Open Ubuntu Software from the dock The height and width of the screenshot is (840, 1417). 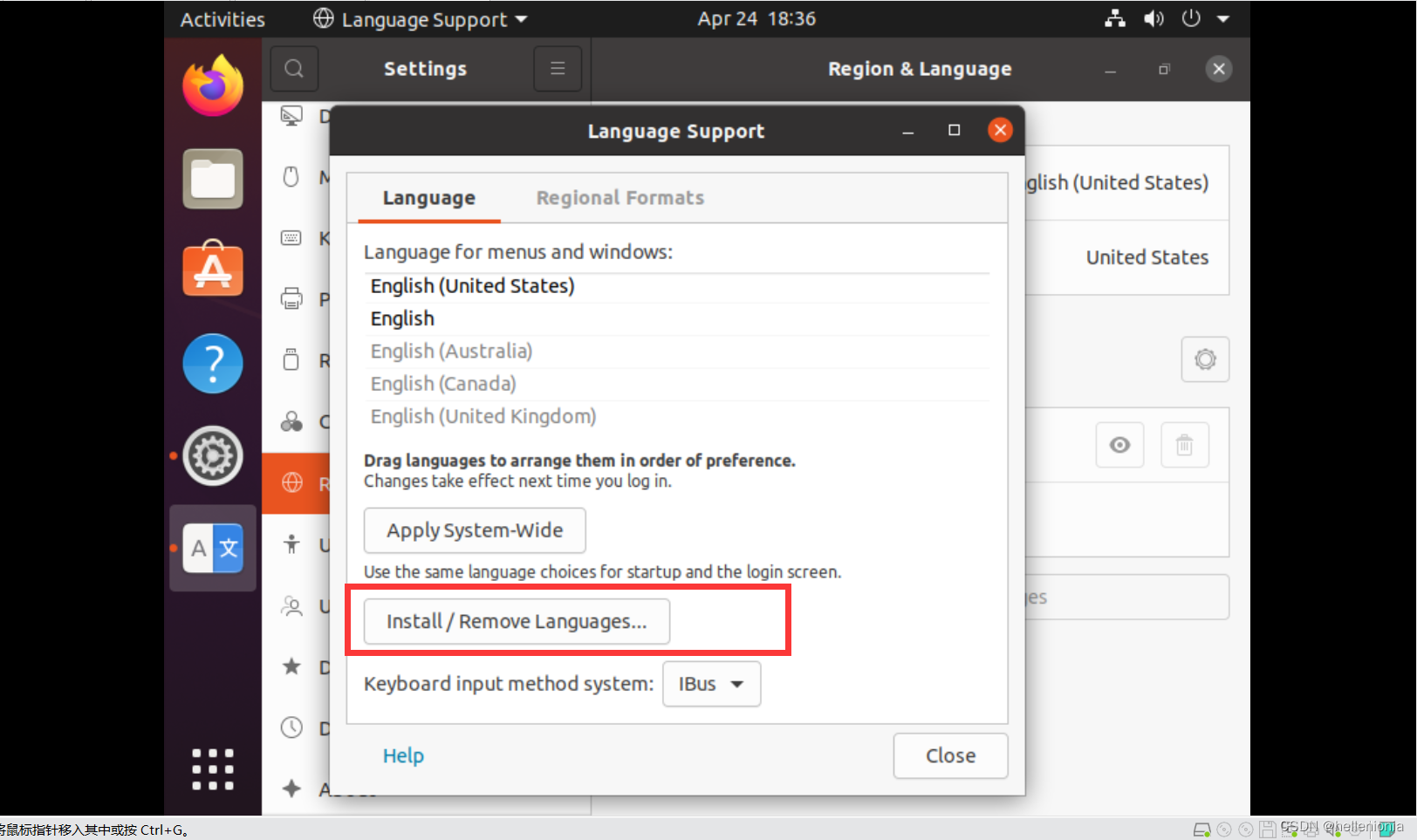(212, 270)
